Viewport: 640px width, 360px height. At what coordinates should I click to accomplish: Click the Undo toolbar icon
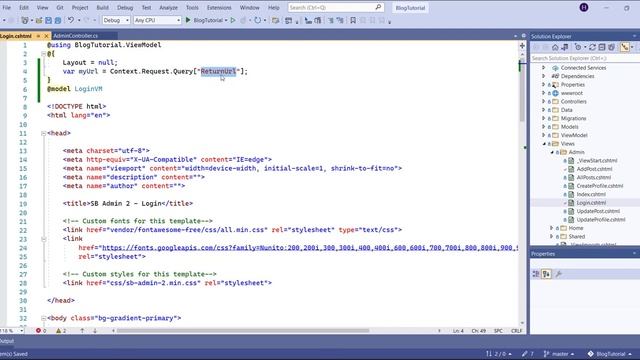(x=71, y=20)
